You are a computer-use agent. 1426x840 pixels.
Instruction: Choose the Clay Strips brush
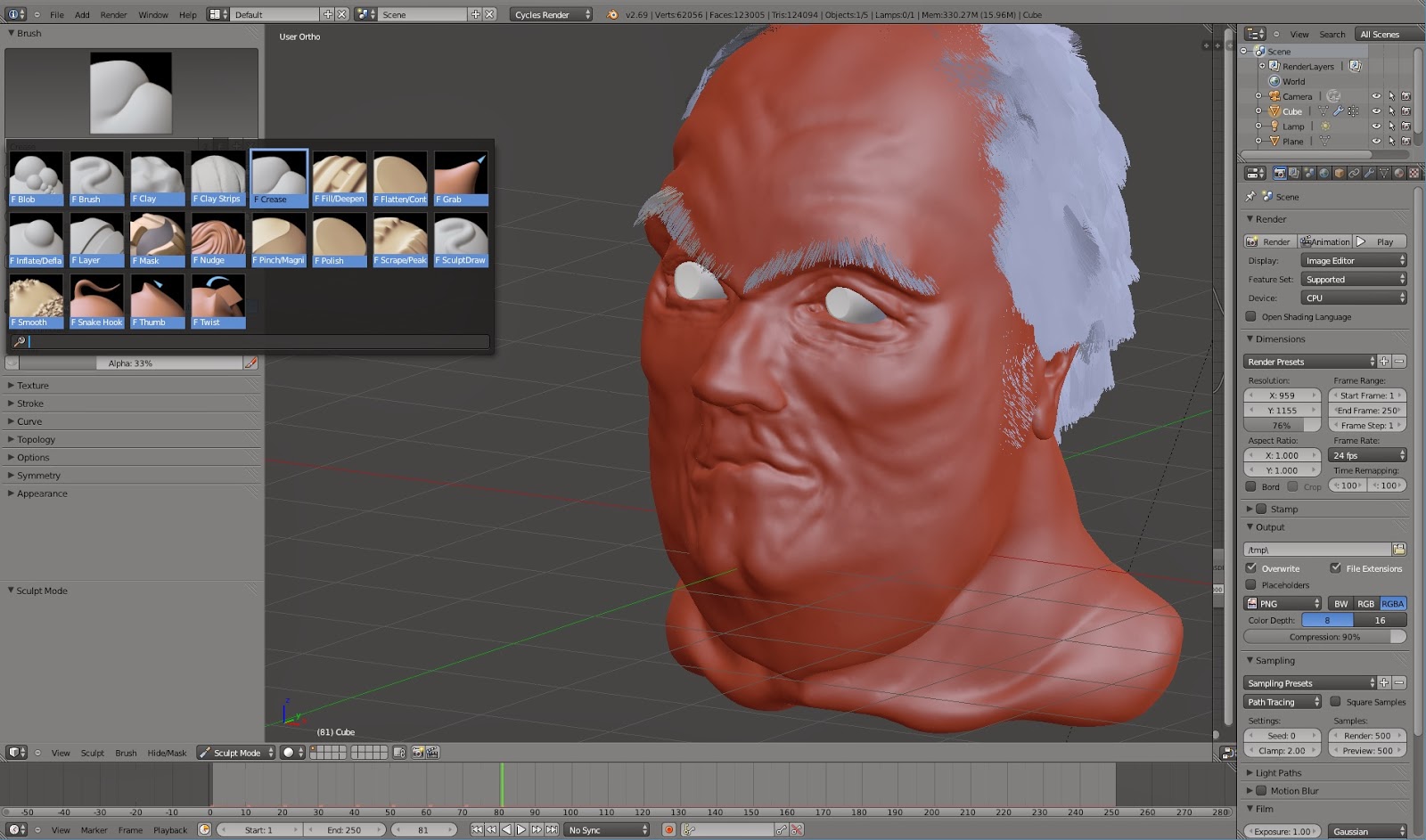click(217, 177)
